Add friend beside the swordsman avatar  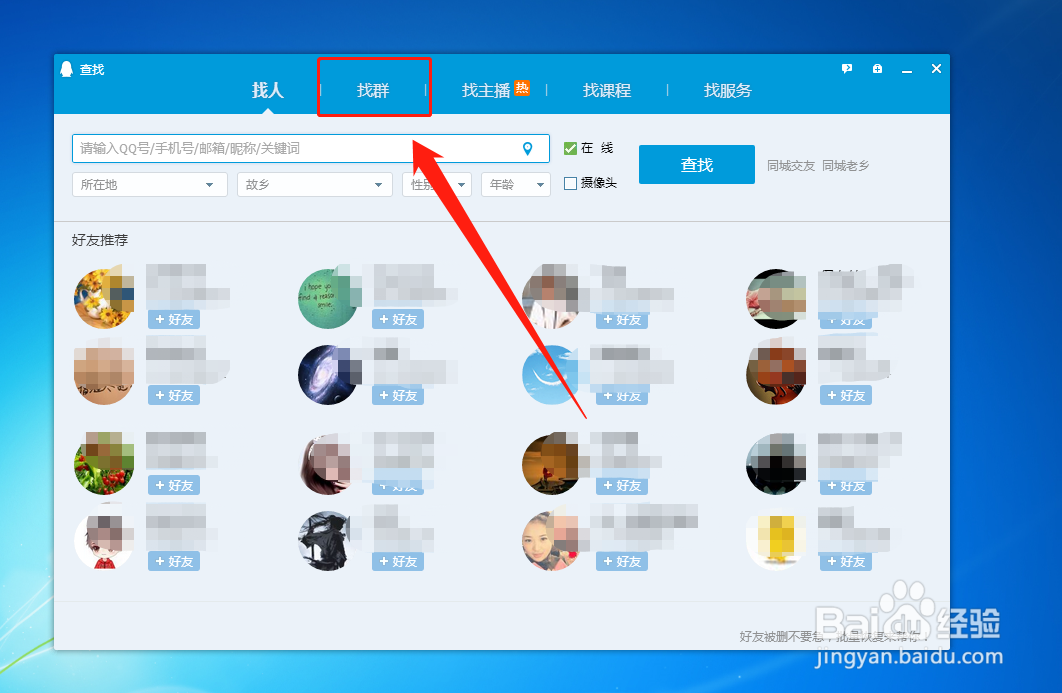click(x=398, y=561)
